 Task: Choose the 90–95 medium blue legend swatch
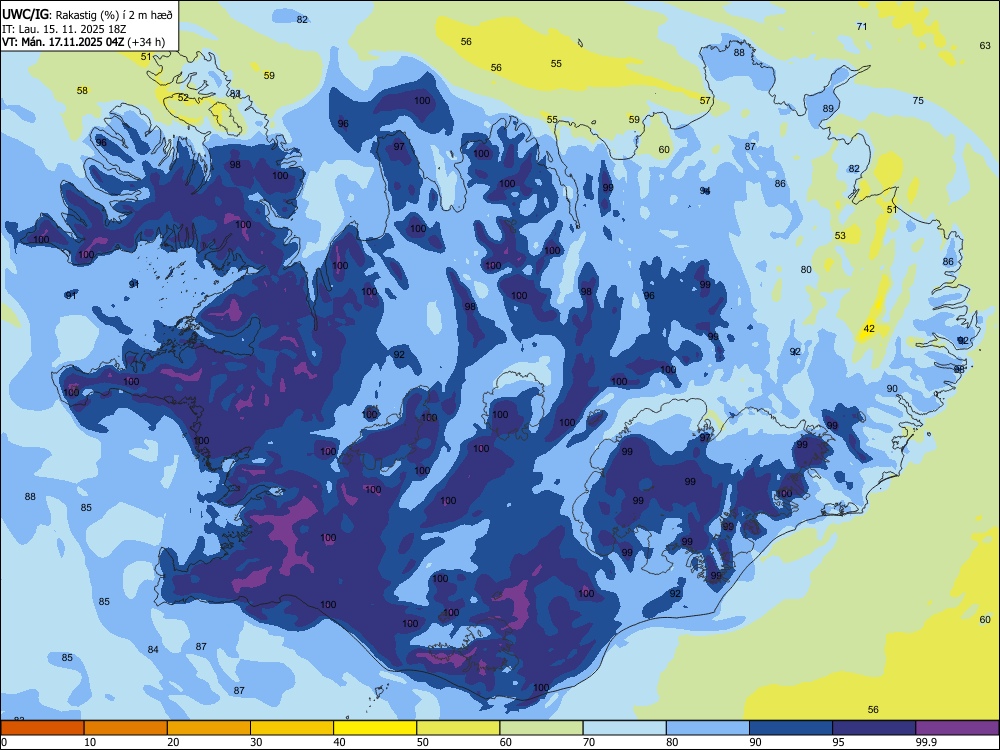(791, 728)
